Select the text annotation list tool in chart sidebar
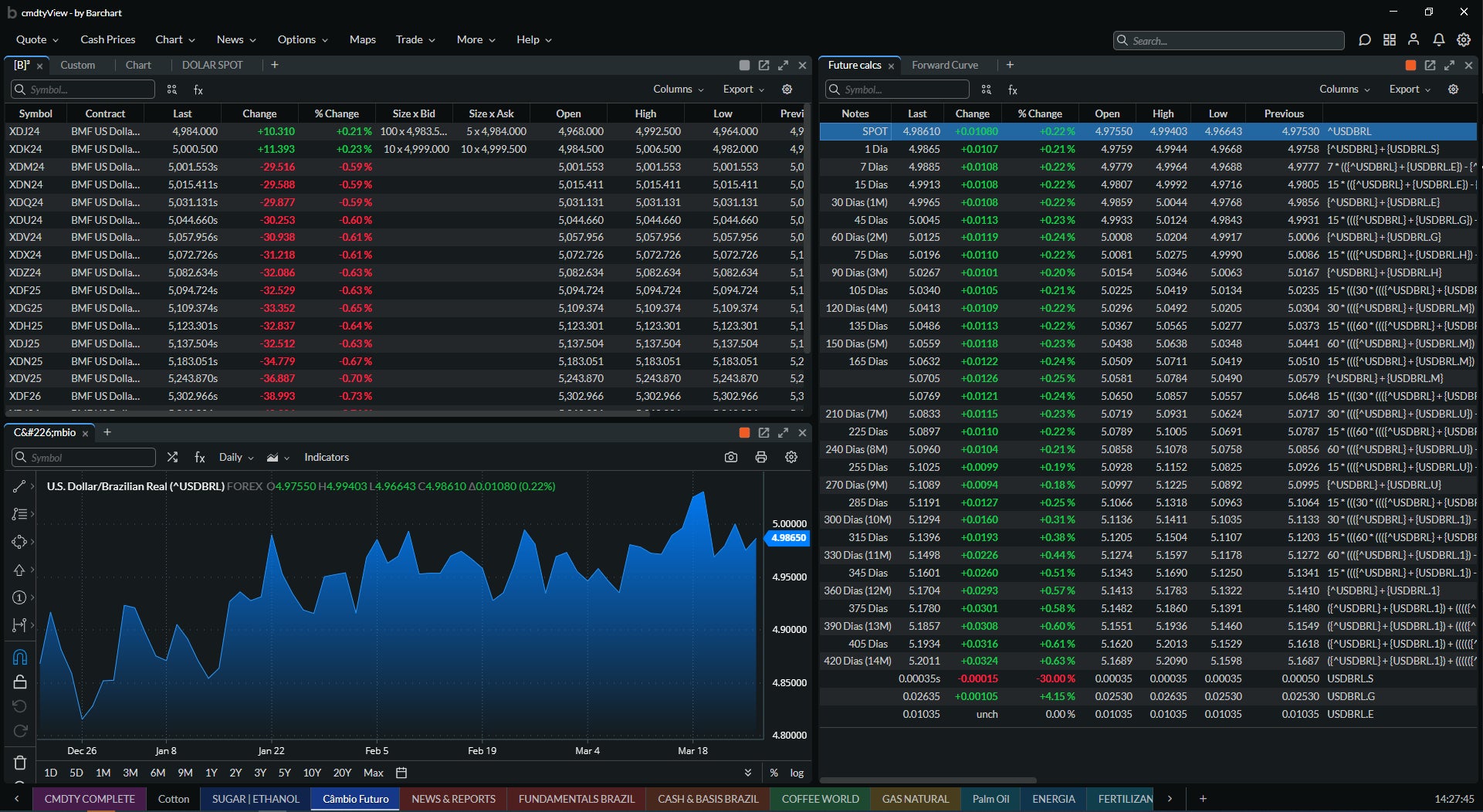This screenshot has width=1483, height=812. 19,514
